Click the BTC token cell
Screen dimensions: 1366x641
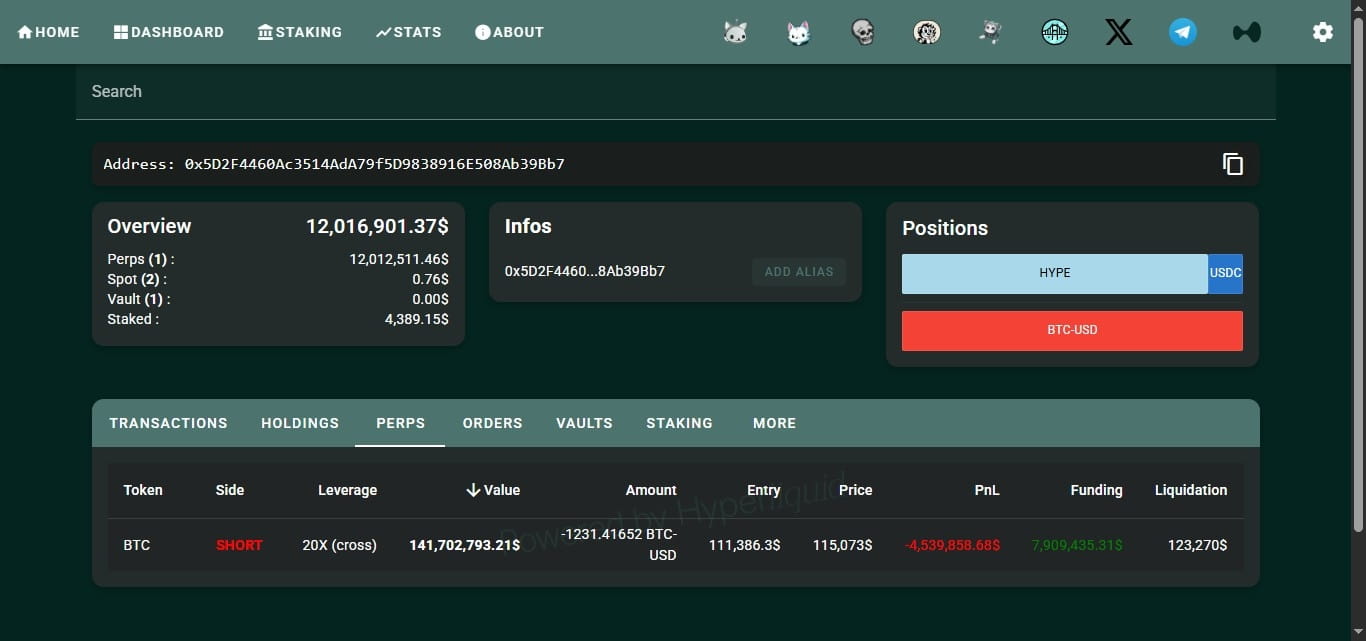click(137, 546)
